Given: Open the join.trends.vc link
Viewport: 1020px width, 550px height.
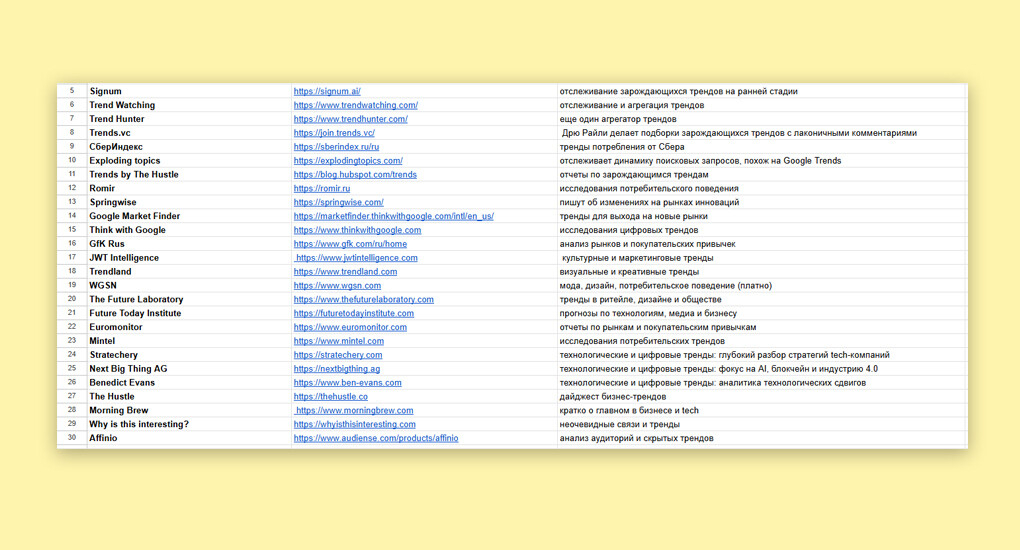Looking at the screenshot, I should [334, 133].
